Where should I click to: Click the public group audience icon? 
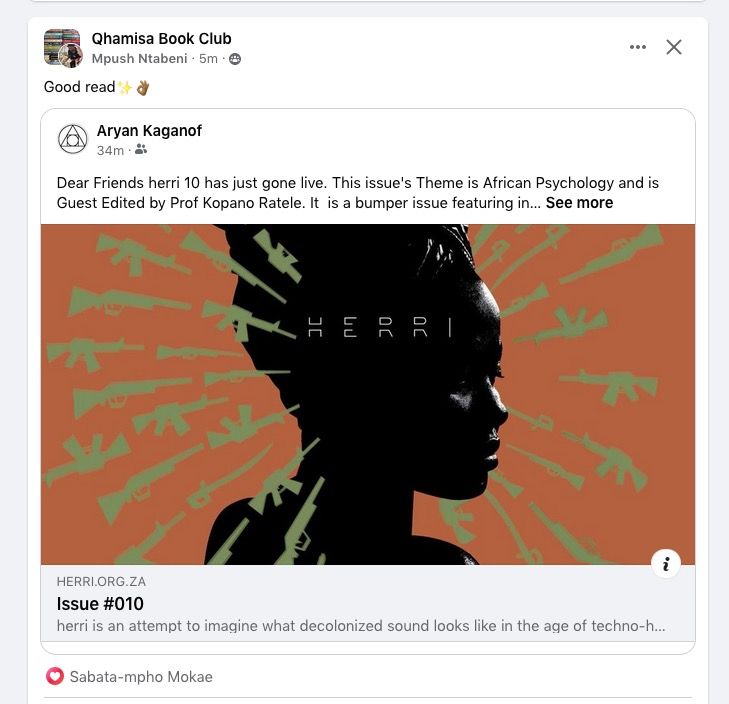[235, 59]
